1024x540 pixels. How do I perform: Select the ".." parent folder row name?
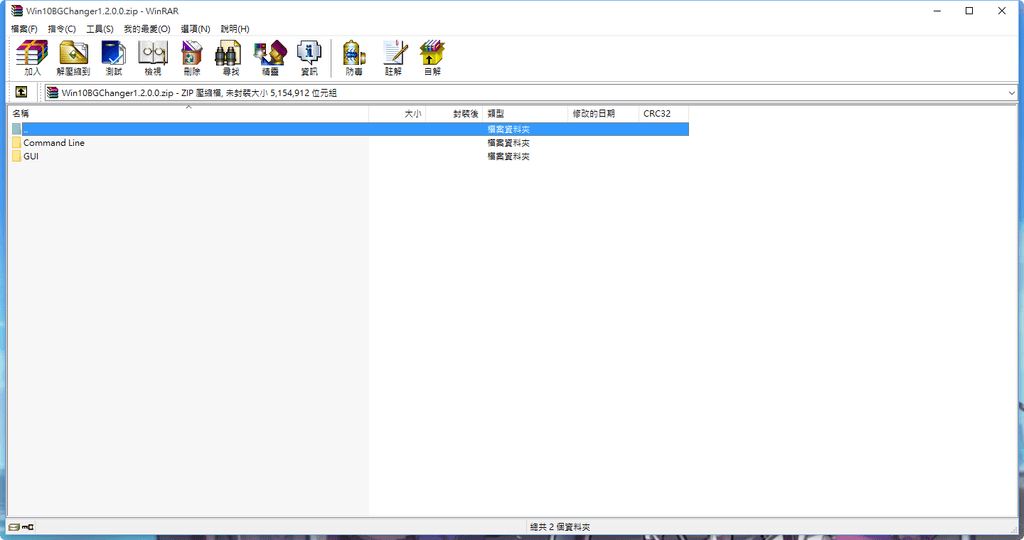click(x=25, y=129)
